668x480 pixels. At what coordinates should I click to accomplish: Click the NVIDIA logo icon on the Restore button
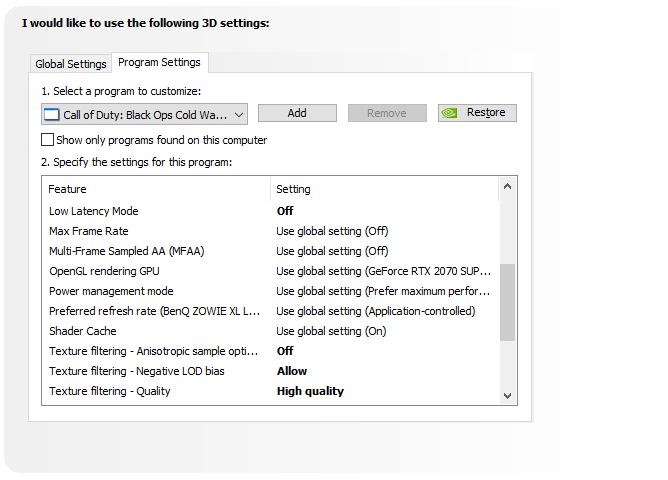pos(449,113)
